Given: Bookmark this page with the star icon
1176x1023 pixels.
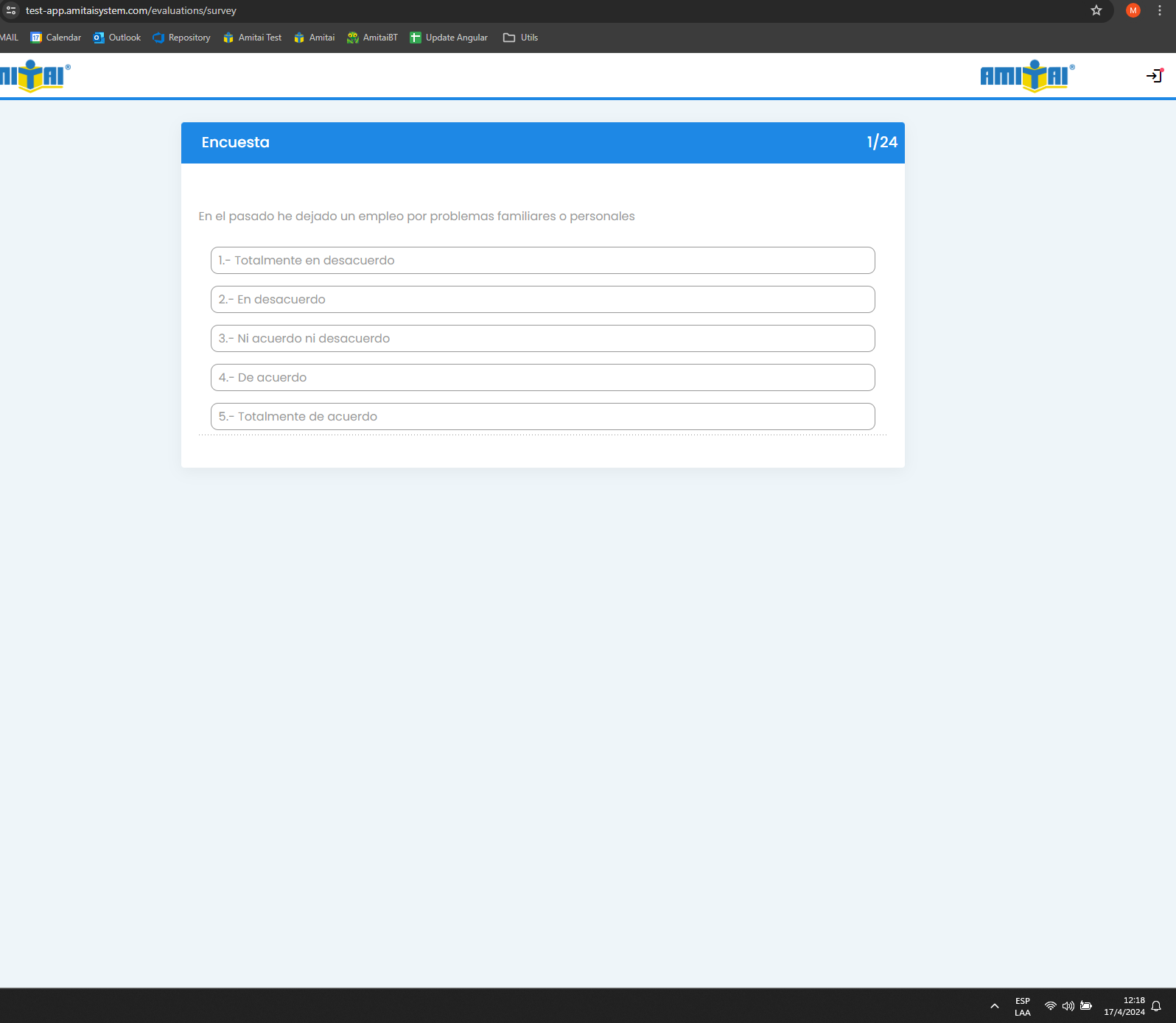Looking at the screenshot, I should 1096,10.
